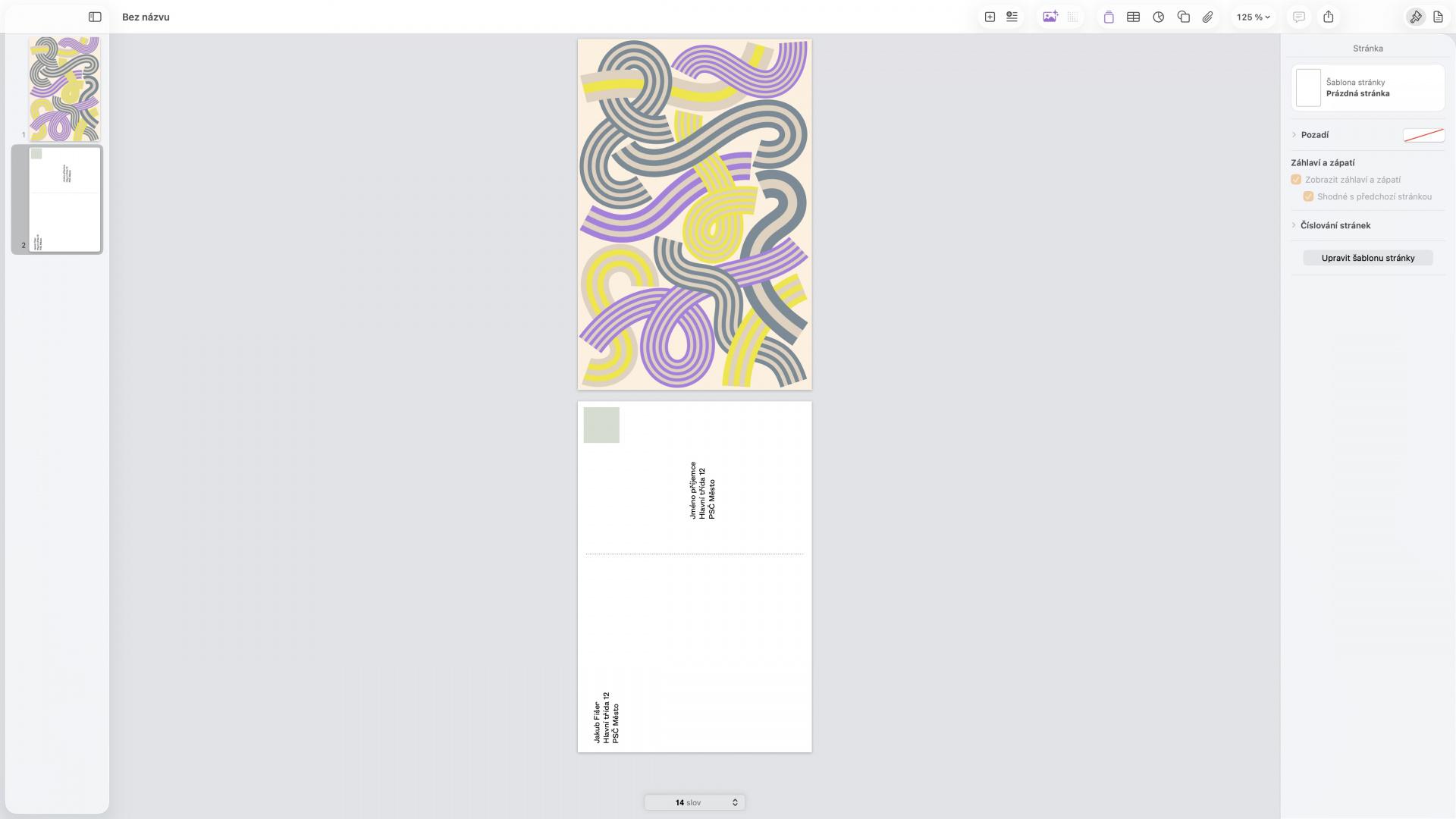
Task: Click the Pozadí color well
Action: click(1423, 135)
